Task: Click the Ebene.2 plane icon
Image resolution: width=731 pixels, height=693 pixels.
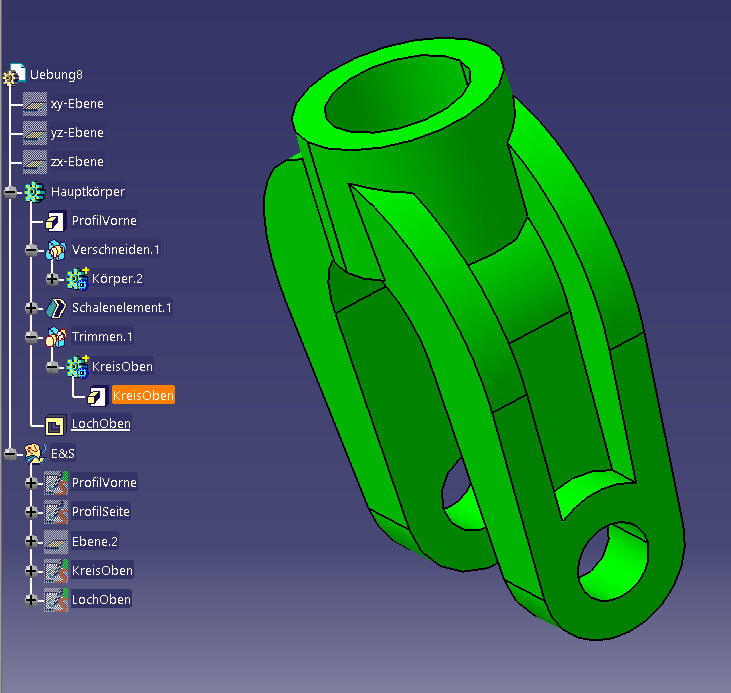Action: tap(56, 541)
